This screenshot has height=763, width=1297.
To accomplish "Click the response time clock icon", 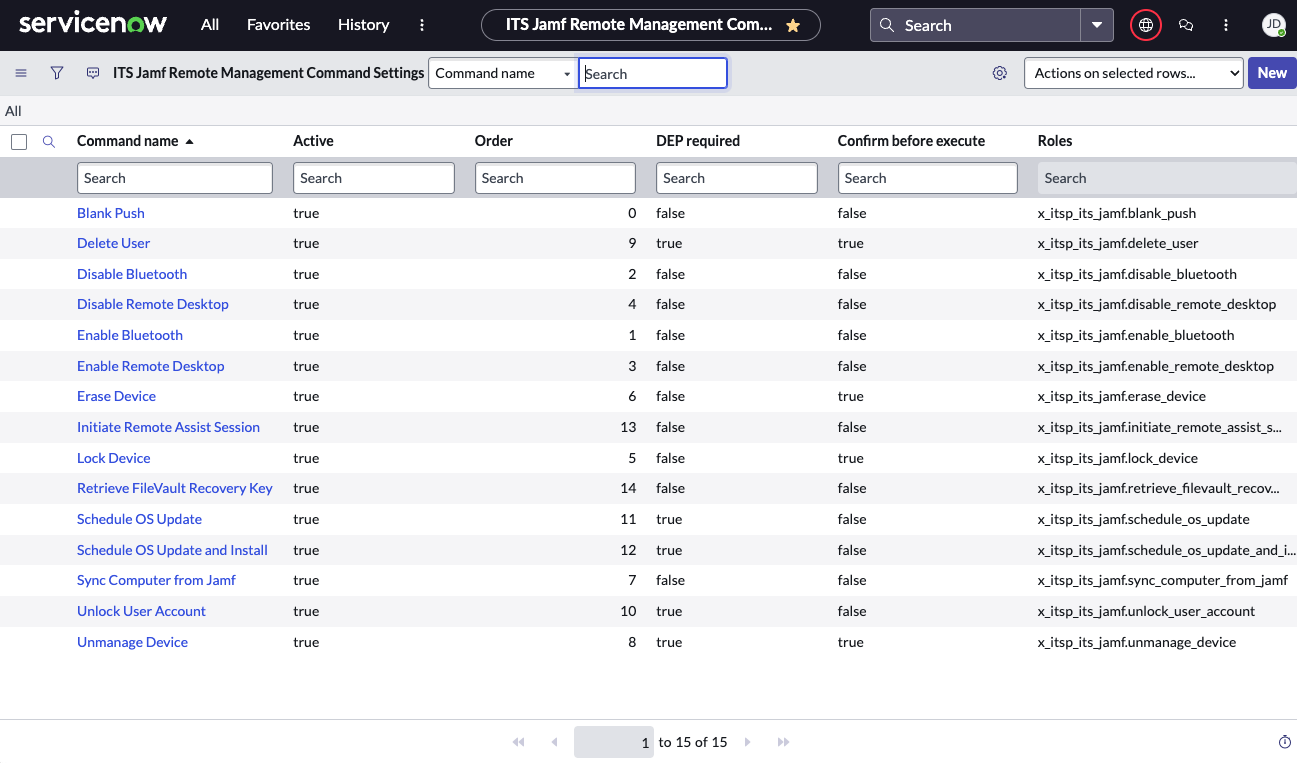I will [x=1285, y=742].
